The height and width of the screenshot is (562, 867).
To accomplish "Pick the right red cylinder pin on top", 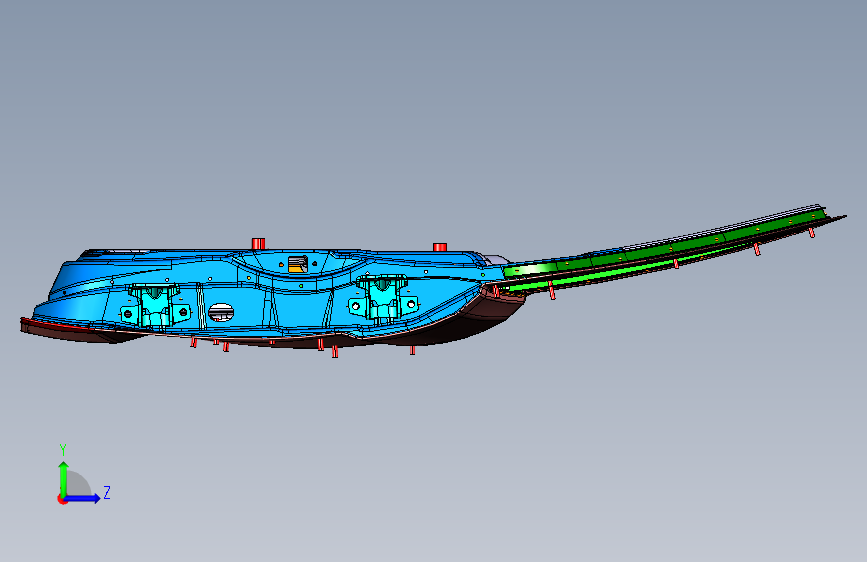I will coord(440,247).
